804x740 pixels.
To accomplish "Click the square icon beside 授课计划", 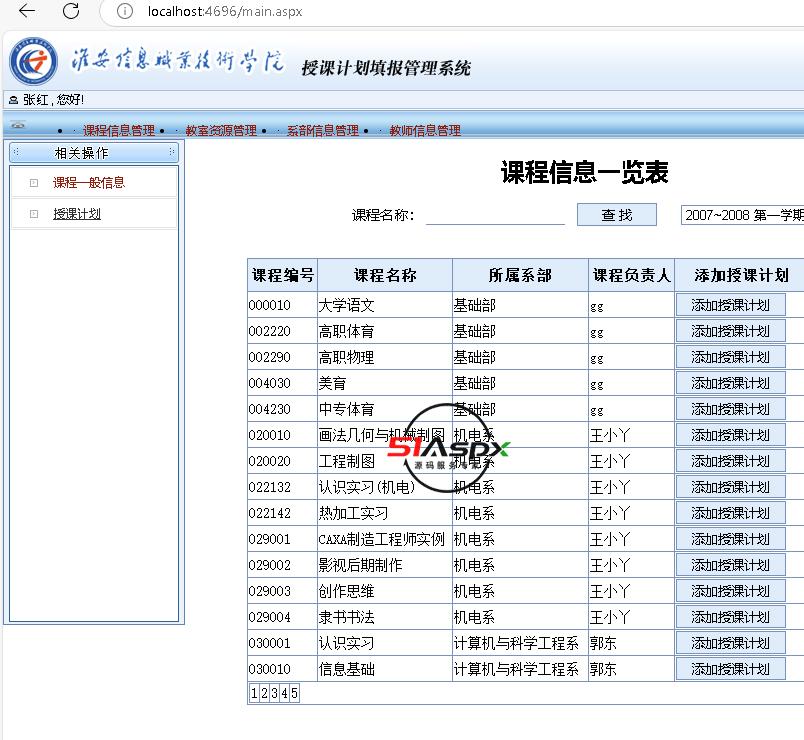I will (34, 214).
